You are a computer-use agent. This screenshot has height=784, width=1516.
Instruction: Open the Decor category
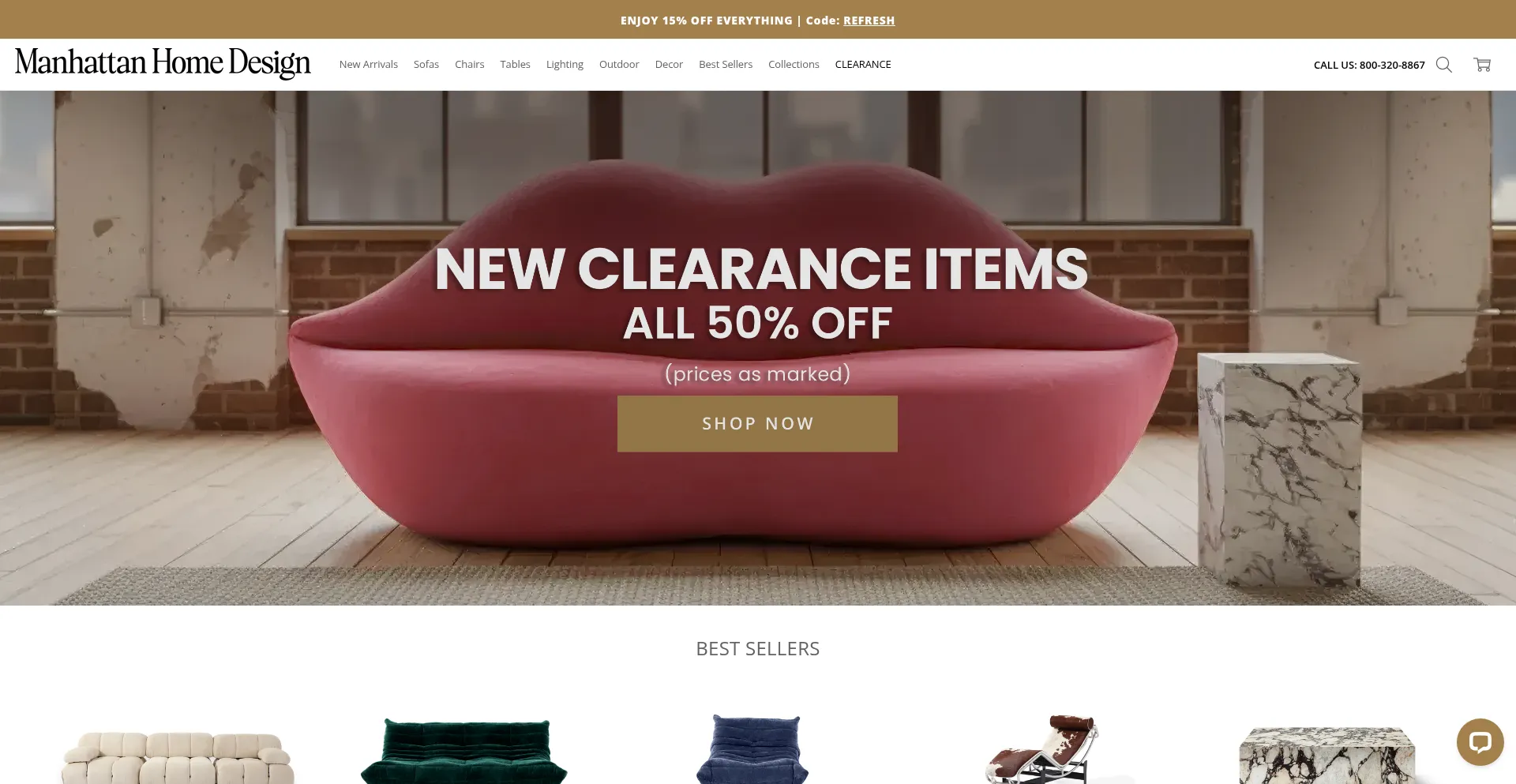coord(669,65)
